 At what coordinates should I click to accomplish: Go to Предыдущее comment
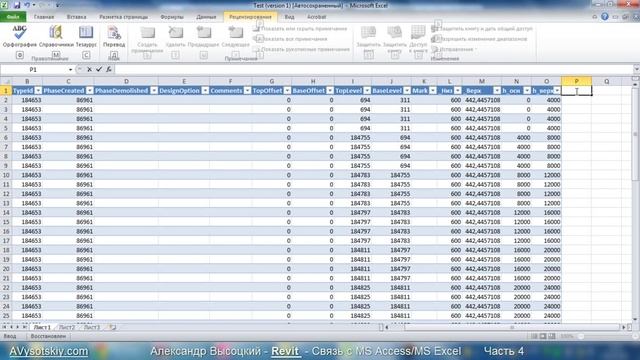(x=203, y=37)
